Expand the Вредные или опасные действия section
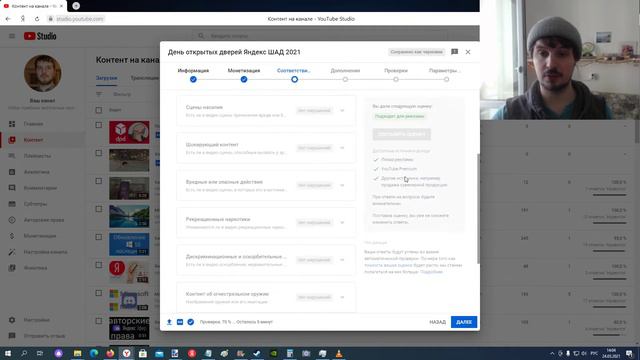This screenshot has height=360, width=640. (x=342, y=185)
